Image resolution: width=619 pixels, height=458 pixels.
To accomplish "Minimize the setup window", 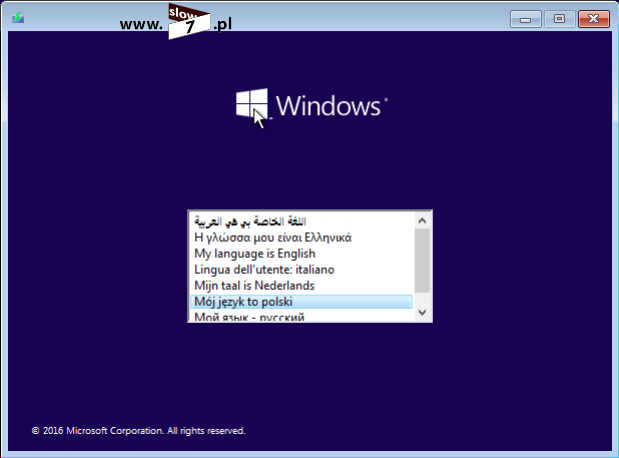I will point(525,19).
